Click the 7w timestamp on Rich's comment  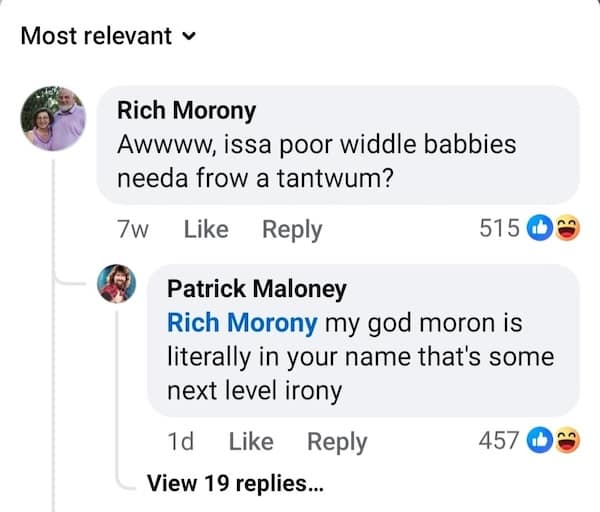(133, 229)
